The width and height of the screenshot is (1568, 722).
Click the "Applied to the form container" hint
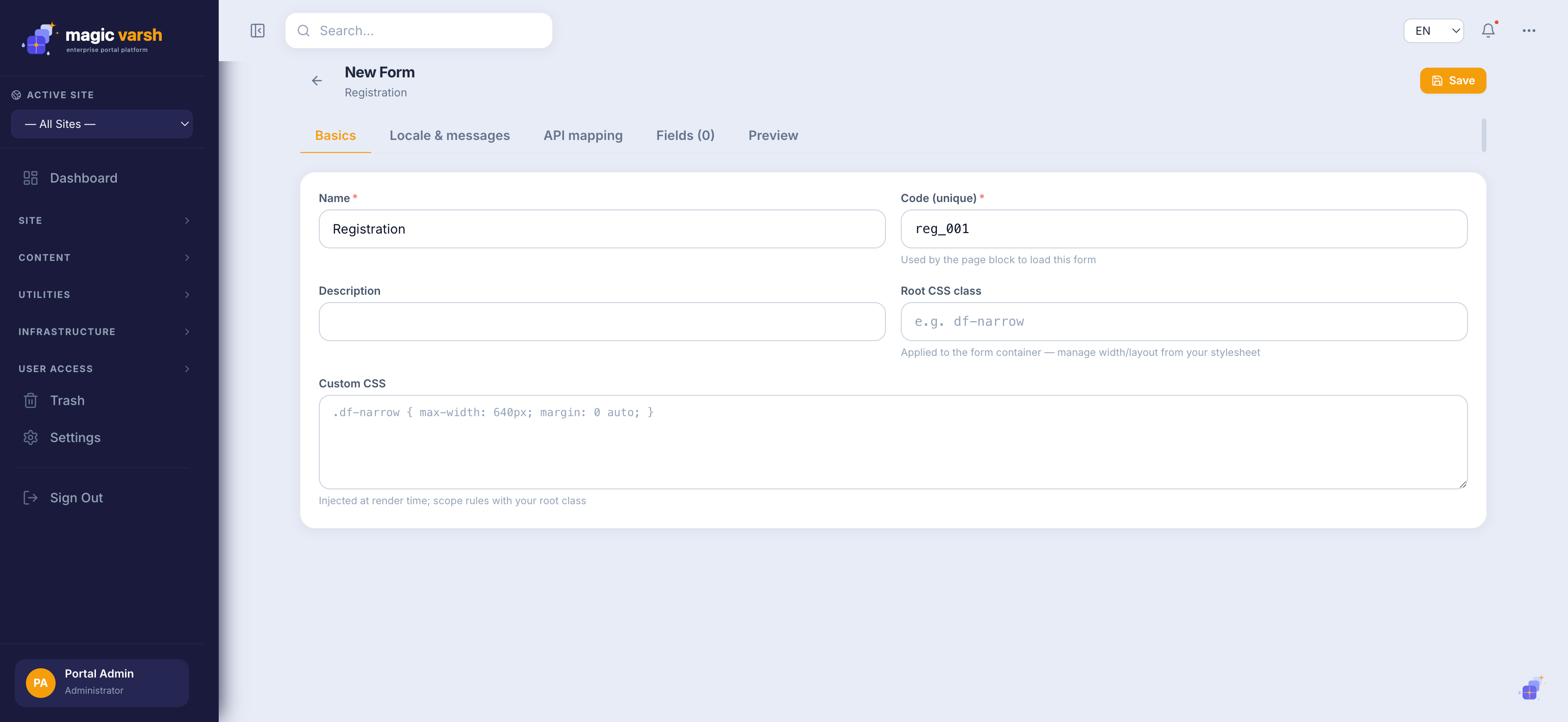point(1081,353)
